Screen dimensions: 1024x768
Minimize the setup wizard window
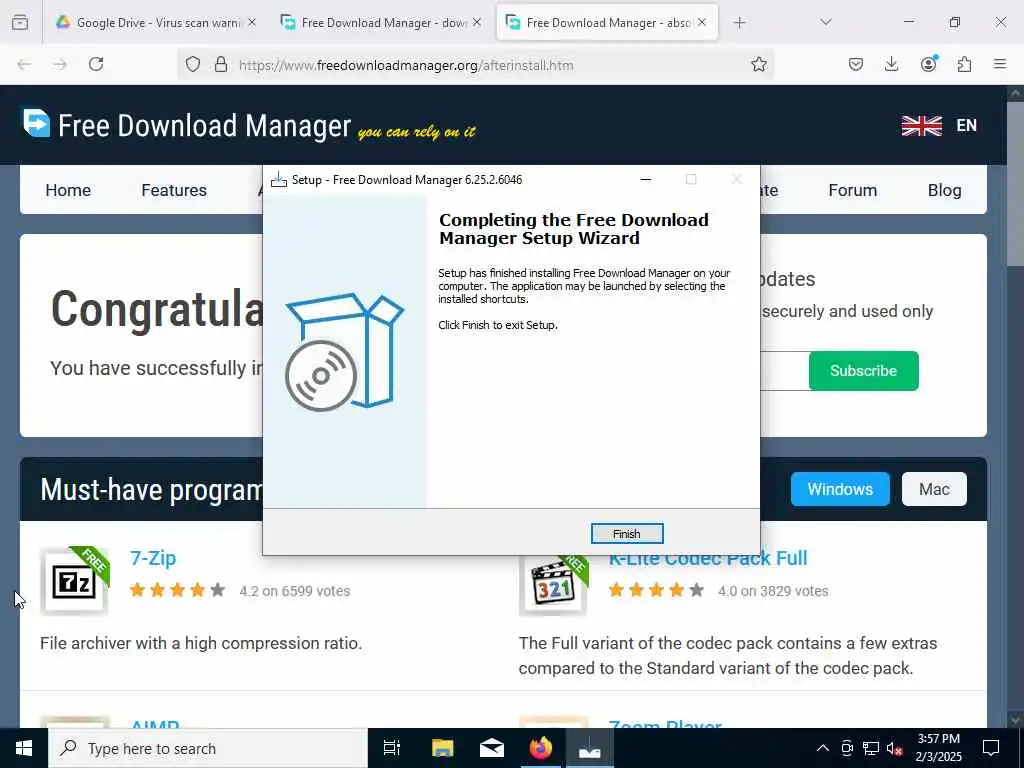pyautogui.click(x=646, y=180)
